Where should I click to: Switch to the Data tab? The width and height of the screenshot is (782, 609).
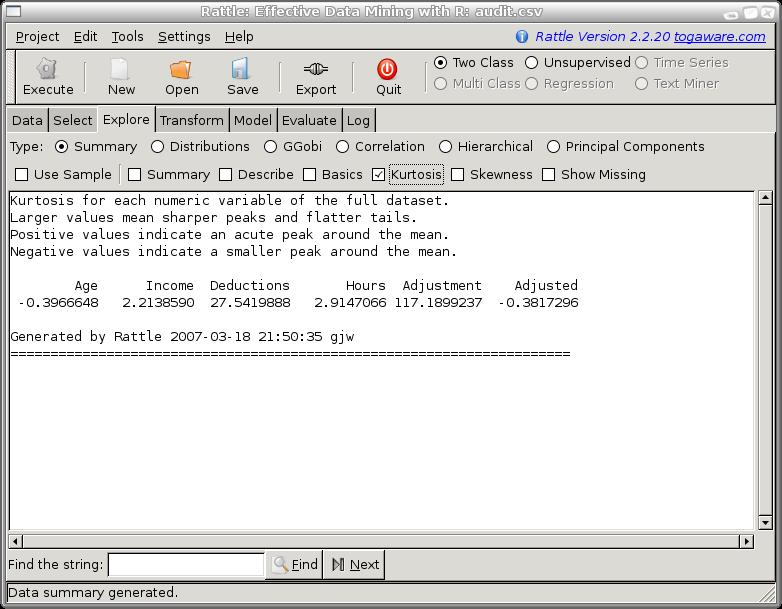point(27,120)
